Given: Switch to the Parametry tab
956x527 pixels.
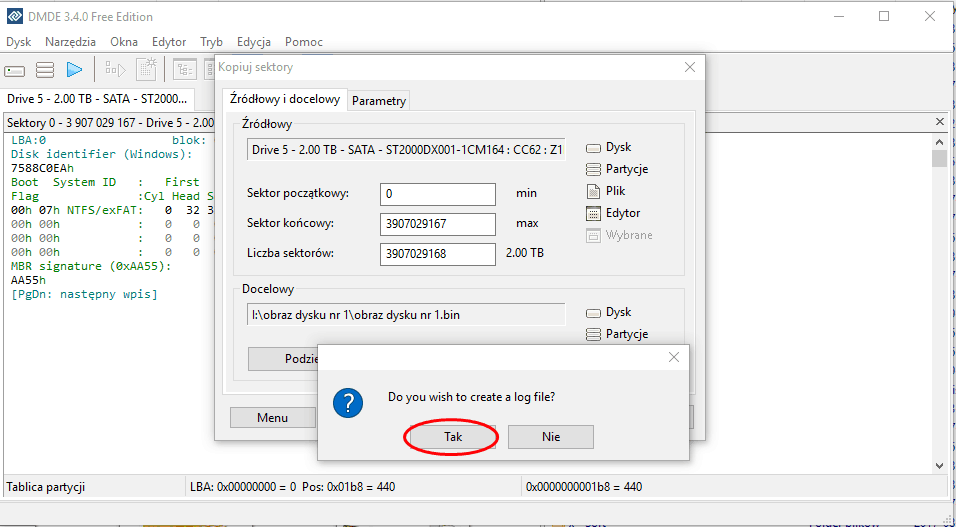Looking at the screenshot, I should (x=379, y=101).
